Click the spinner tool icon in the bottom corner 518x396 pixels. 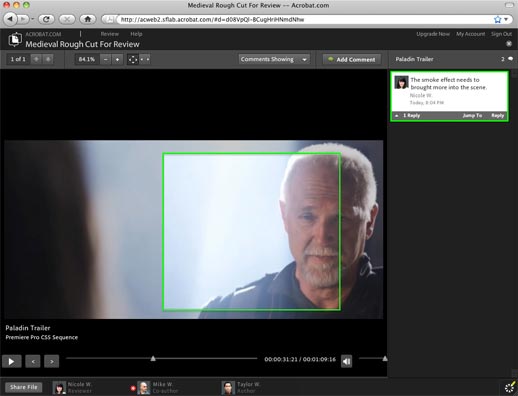[x=509, y=388]
